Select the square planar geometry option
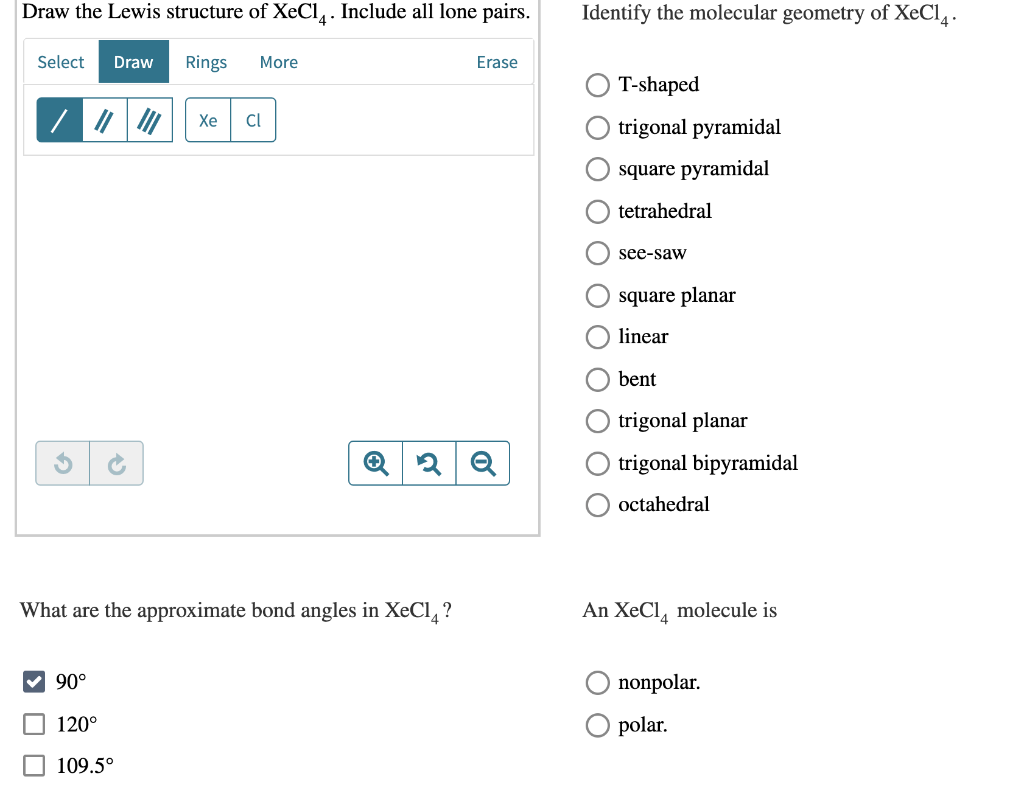This screenshot has height=796, width=1024. 597,295
